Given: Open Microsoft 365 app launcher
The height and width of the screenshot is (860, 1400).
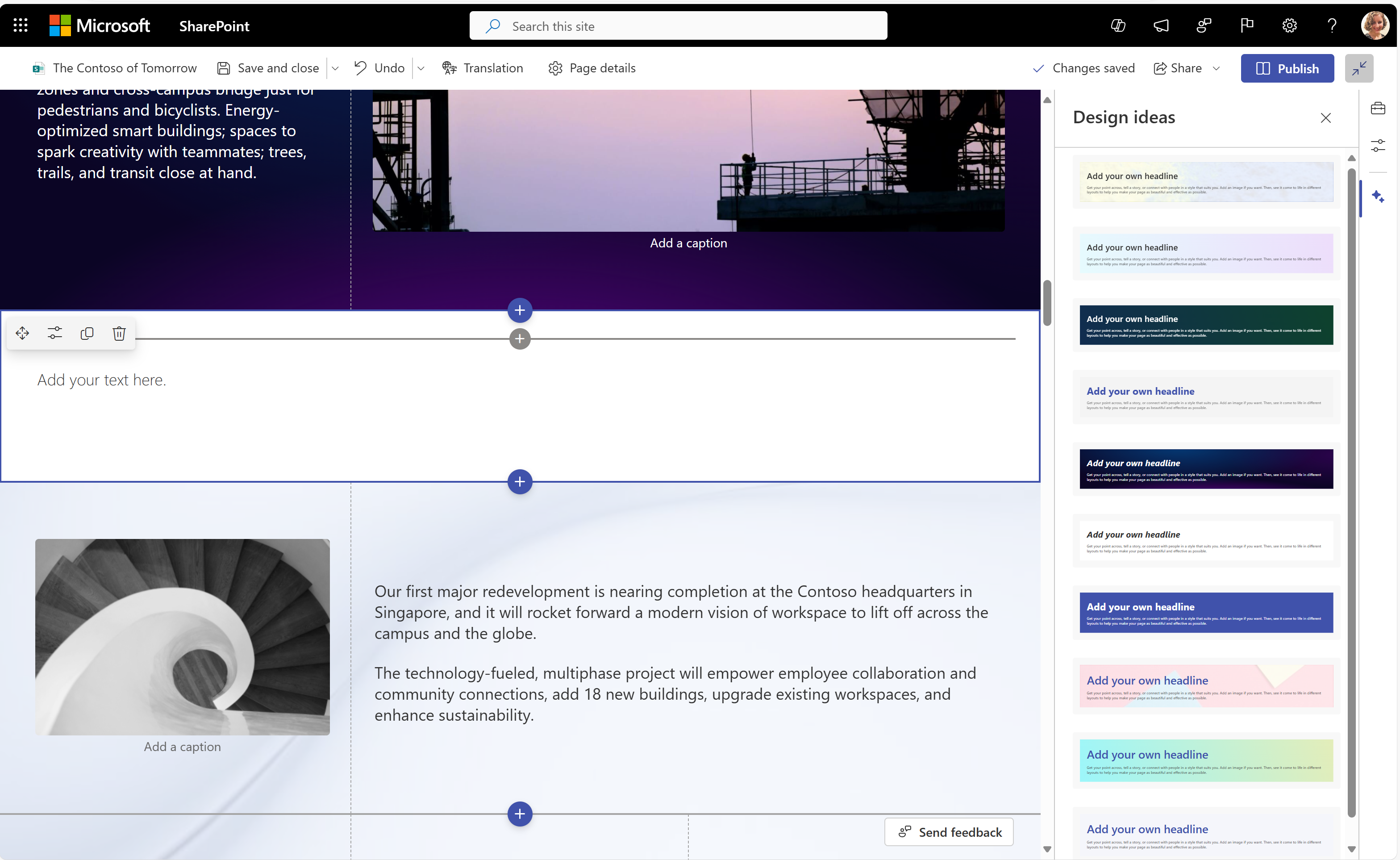Looking at the screenshot, I should (20, 25).
